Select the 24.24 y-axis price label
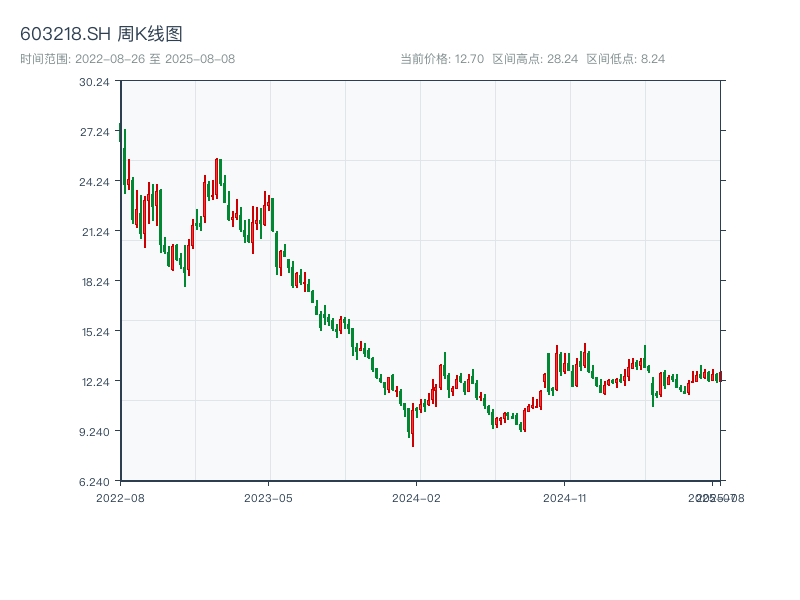This screenshot has height=600, width=800. 94,181
